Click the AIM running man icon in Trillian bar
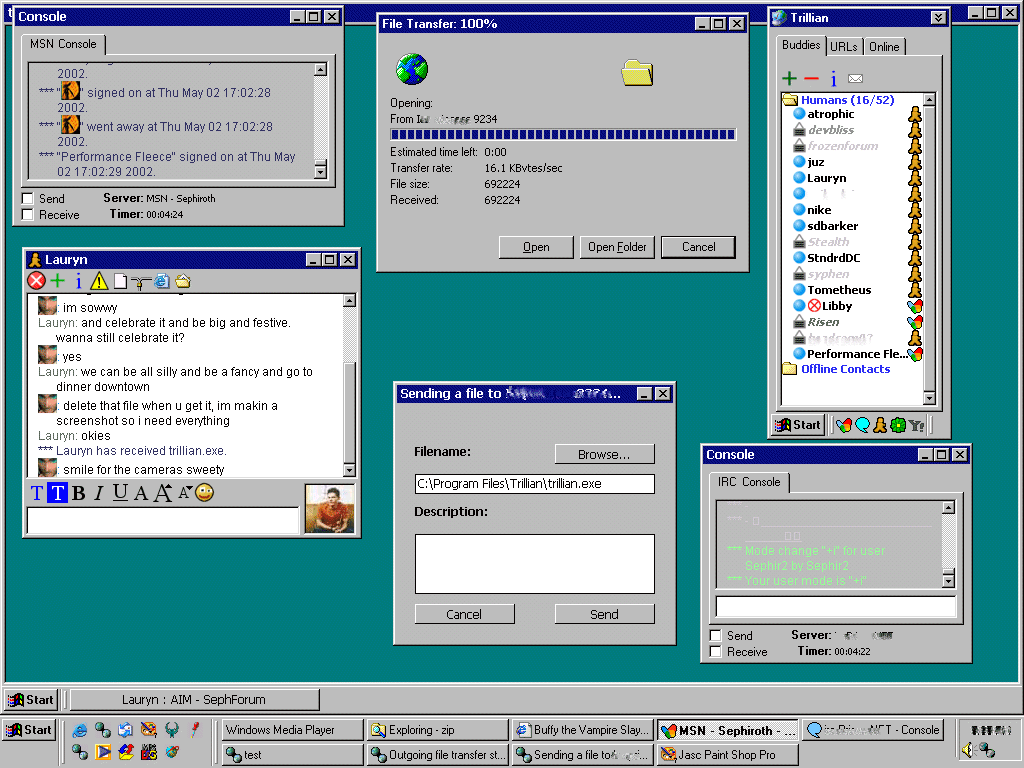 tap(880, 425)
